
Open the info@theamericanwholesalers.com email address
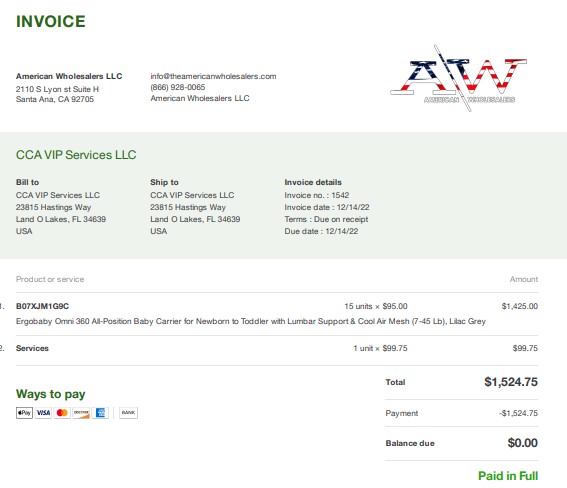213,76
